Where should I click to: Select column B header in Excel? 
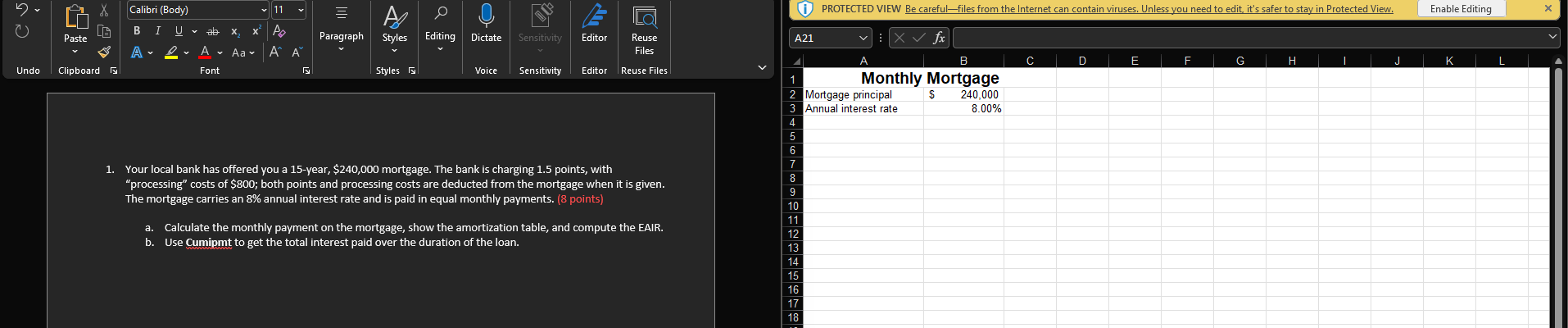click(x=963, y=61)
